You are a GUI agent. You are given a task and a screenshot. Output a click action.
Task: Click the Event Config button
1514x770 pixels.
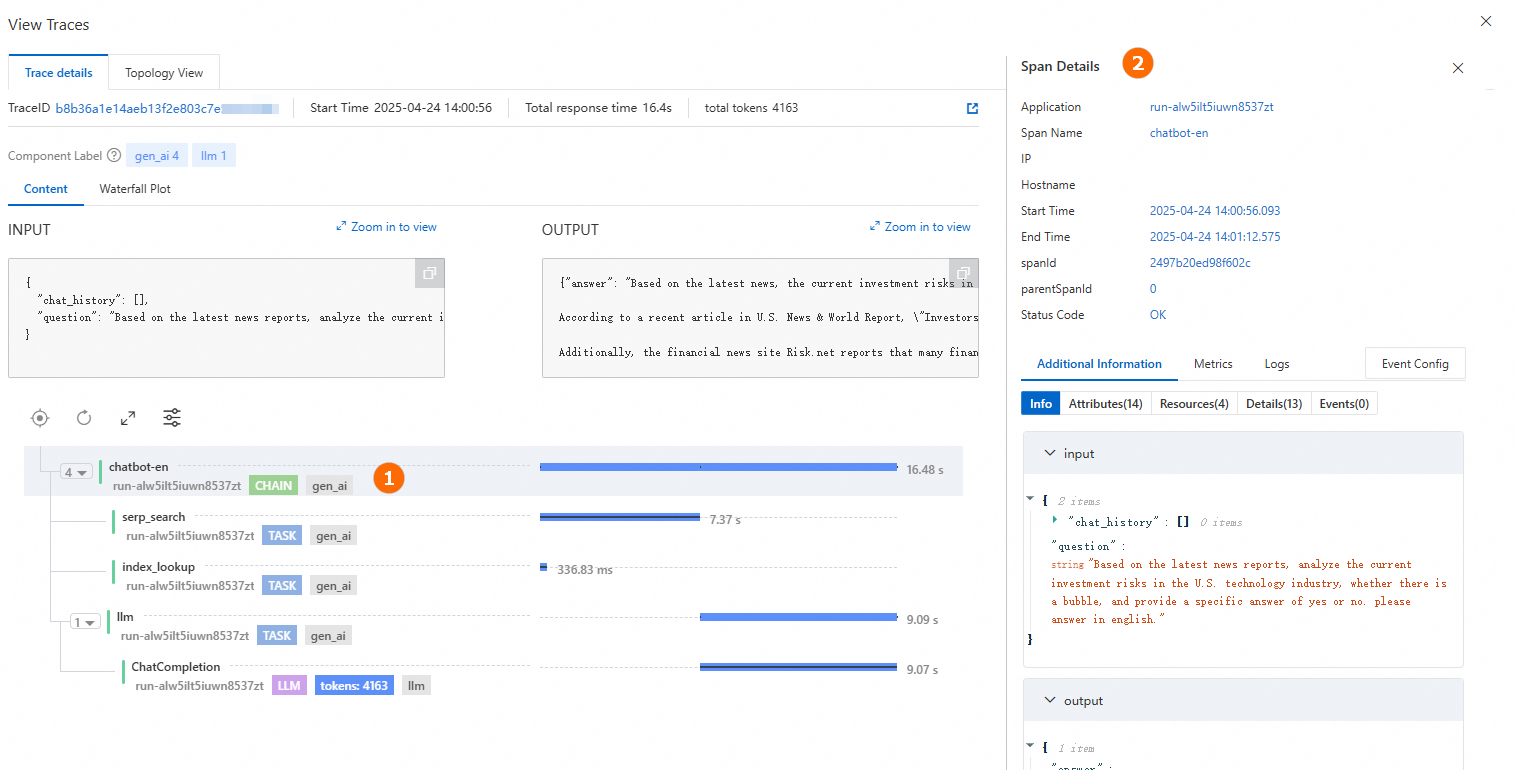(1415, 364)
